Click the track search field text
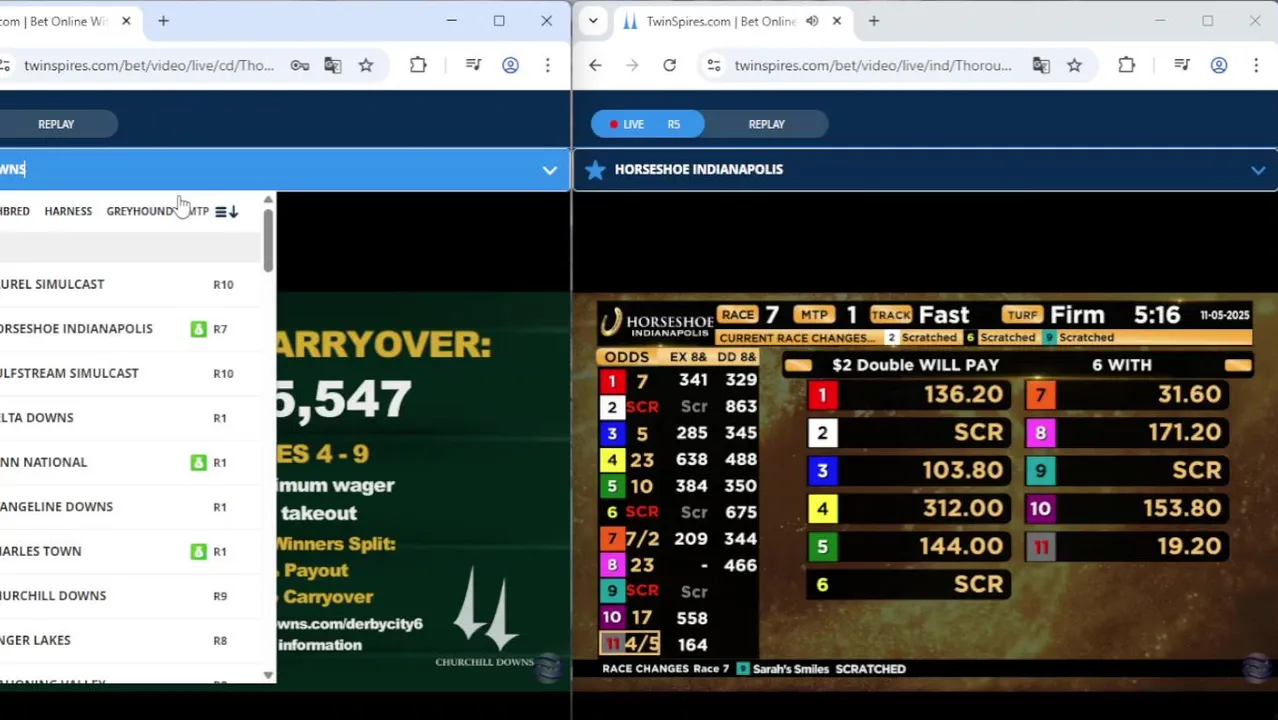 pos(13,169)
